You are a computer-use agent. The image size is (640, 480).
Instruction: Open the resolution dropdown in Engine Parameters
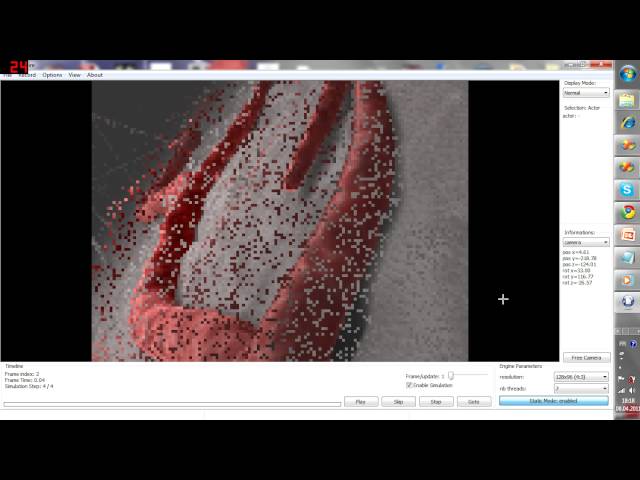(x=581, y=377)
